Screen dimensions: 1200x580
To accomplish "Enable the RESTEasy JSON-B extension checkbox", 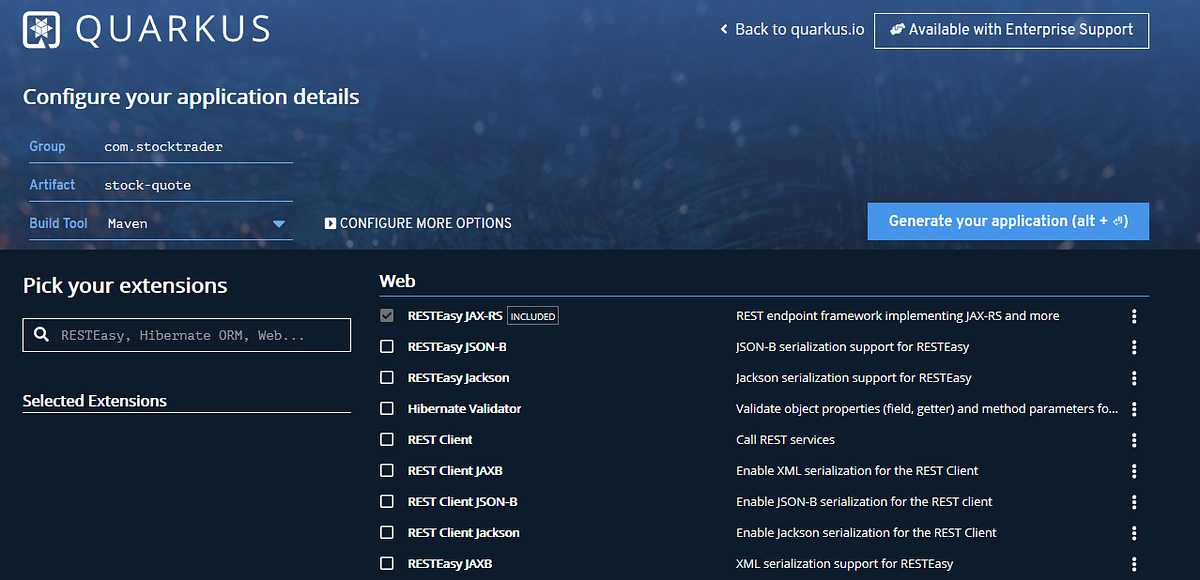I will pyautogui.click(x=386, y=346).
